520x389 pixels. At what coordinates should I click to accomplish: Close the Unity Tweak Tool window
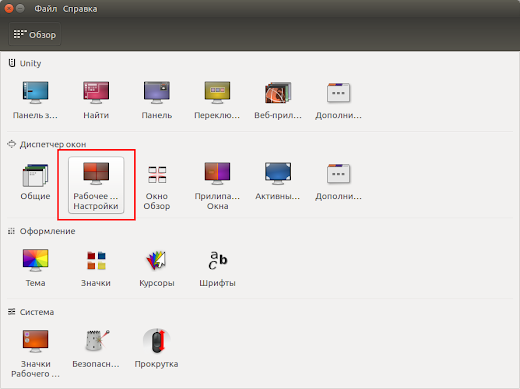click(x=9, y=9)
